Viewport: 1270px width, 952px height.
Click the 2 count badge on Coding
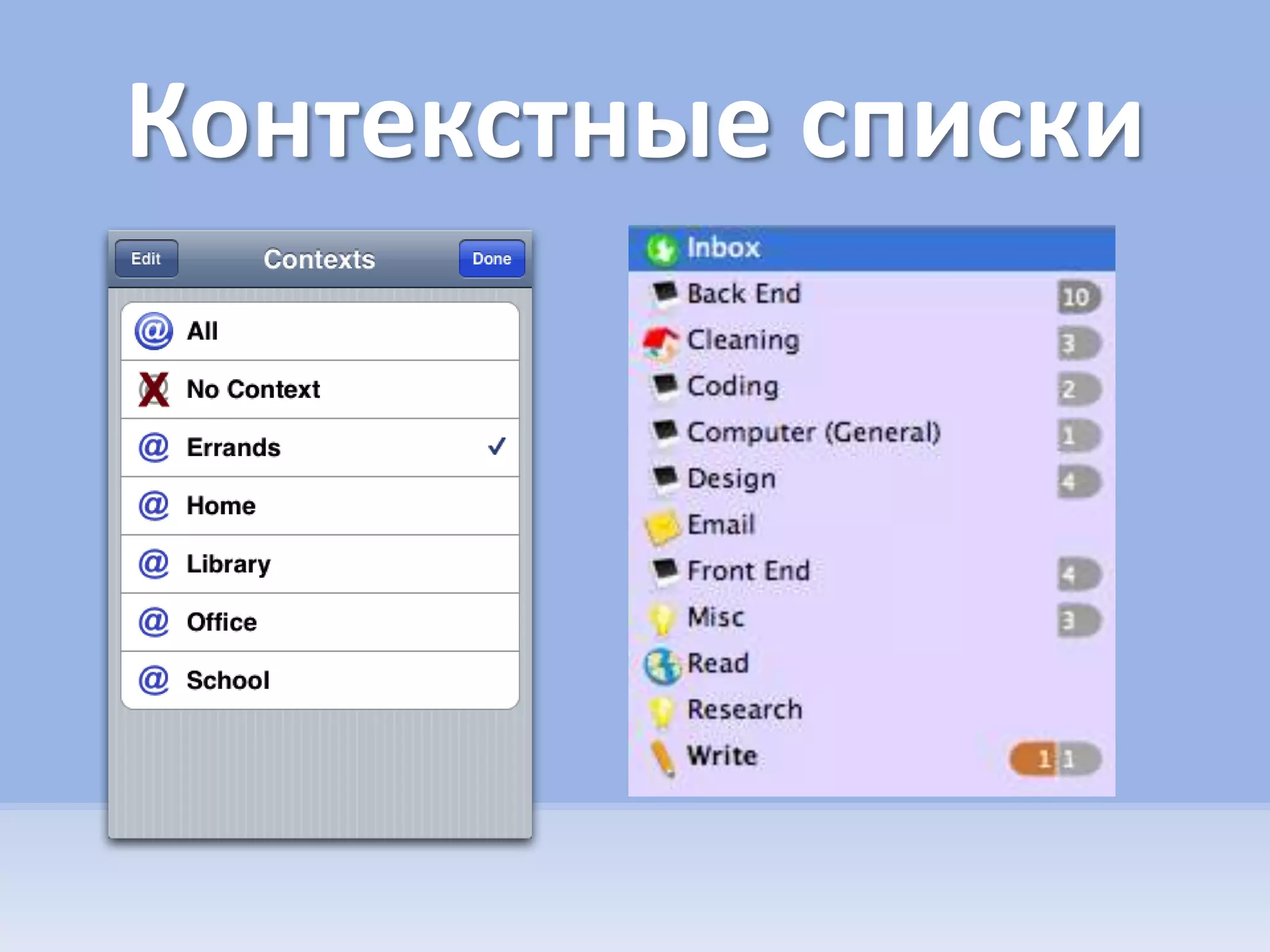click(x=1079, y=390)
